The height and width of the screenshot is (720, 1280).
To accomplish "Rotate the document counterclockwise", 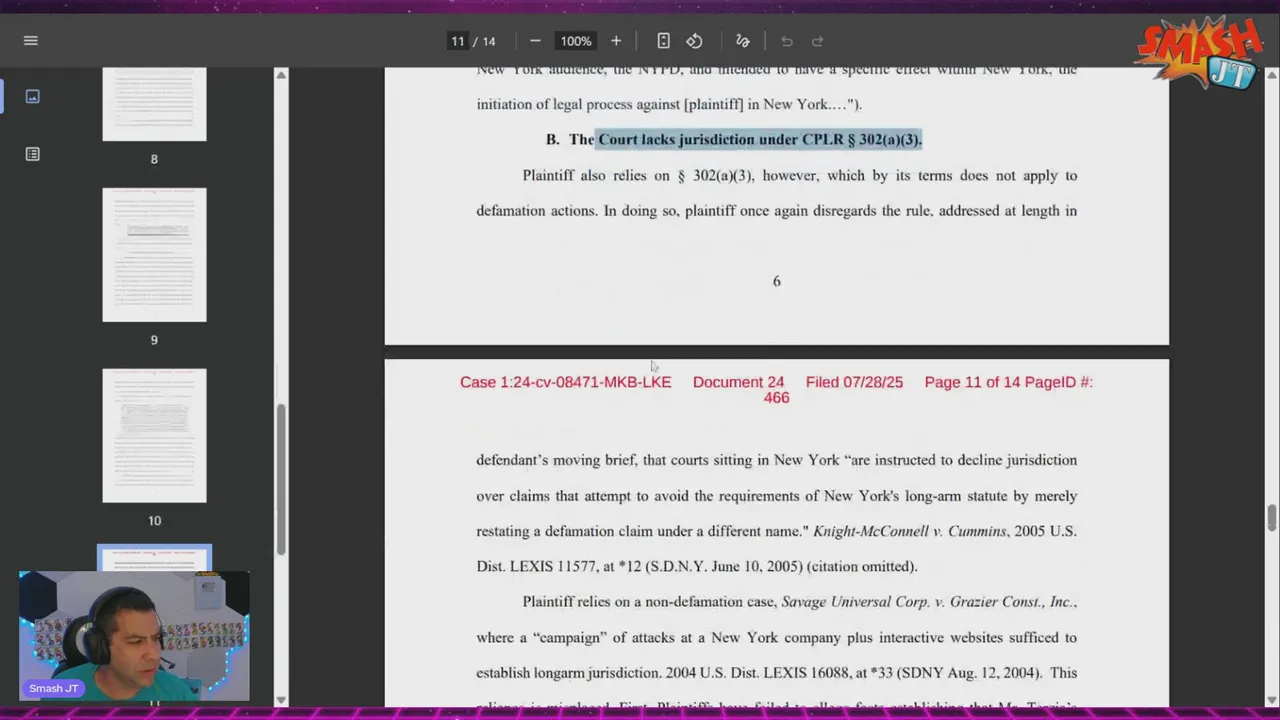I will [694, 41].
